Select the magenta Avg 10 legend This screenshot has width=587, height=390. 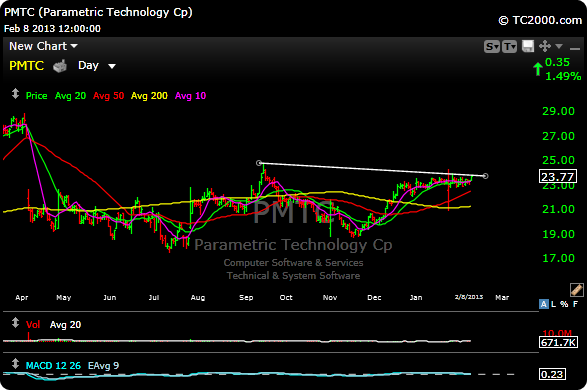(191, 96)
